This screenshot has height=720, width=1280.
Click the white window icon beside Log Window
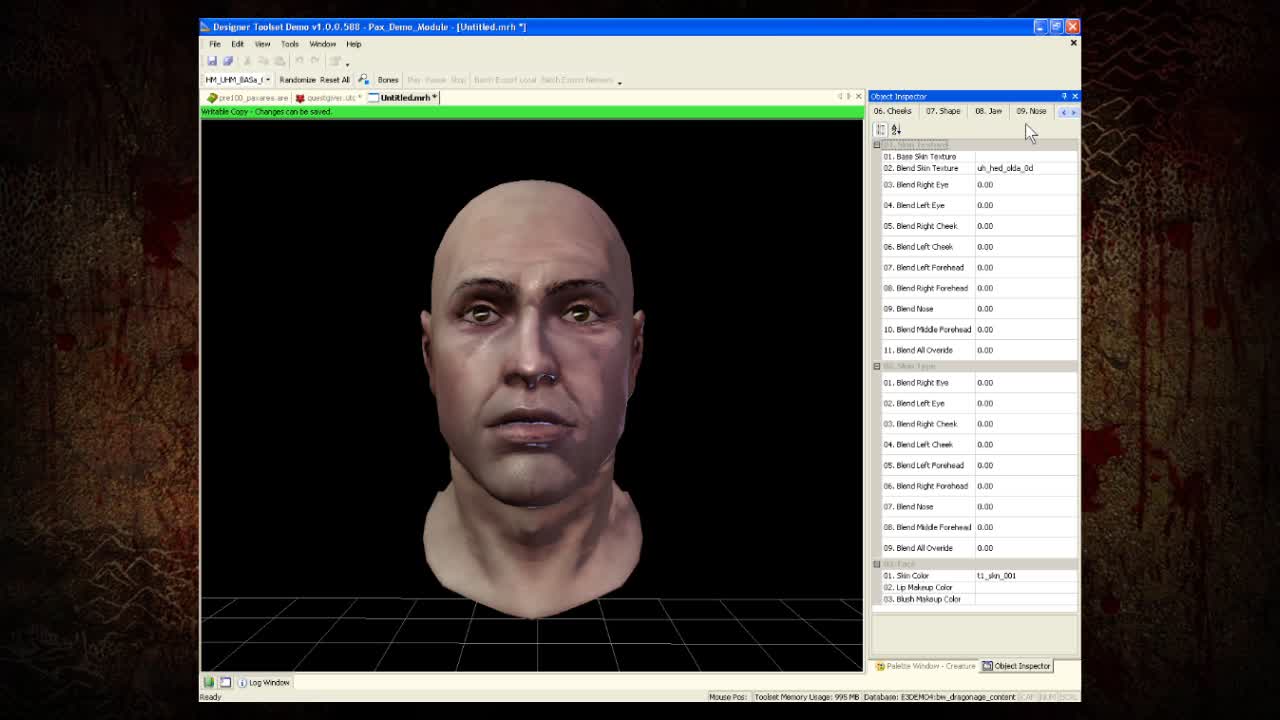coord(225,682)
